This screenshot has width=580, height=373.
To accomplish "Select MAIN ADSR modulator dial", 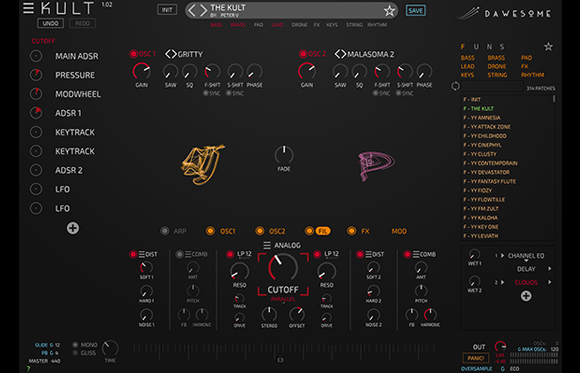I will [x=36, y=56].
